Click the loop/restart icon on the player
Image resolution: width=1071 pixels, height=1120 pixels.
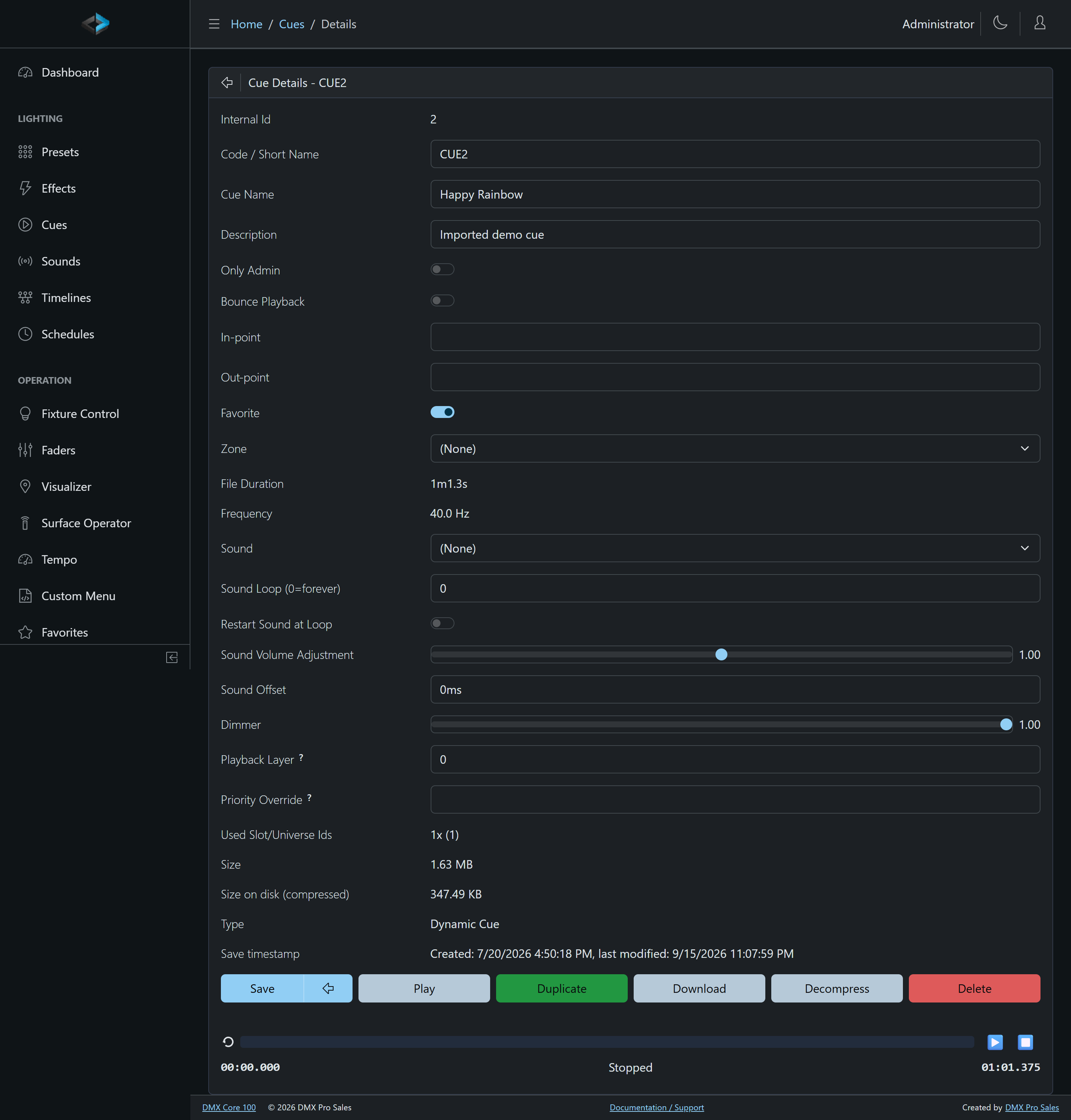228,1042
